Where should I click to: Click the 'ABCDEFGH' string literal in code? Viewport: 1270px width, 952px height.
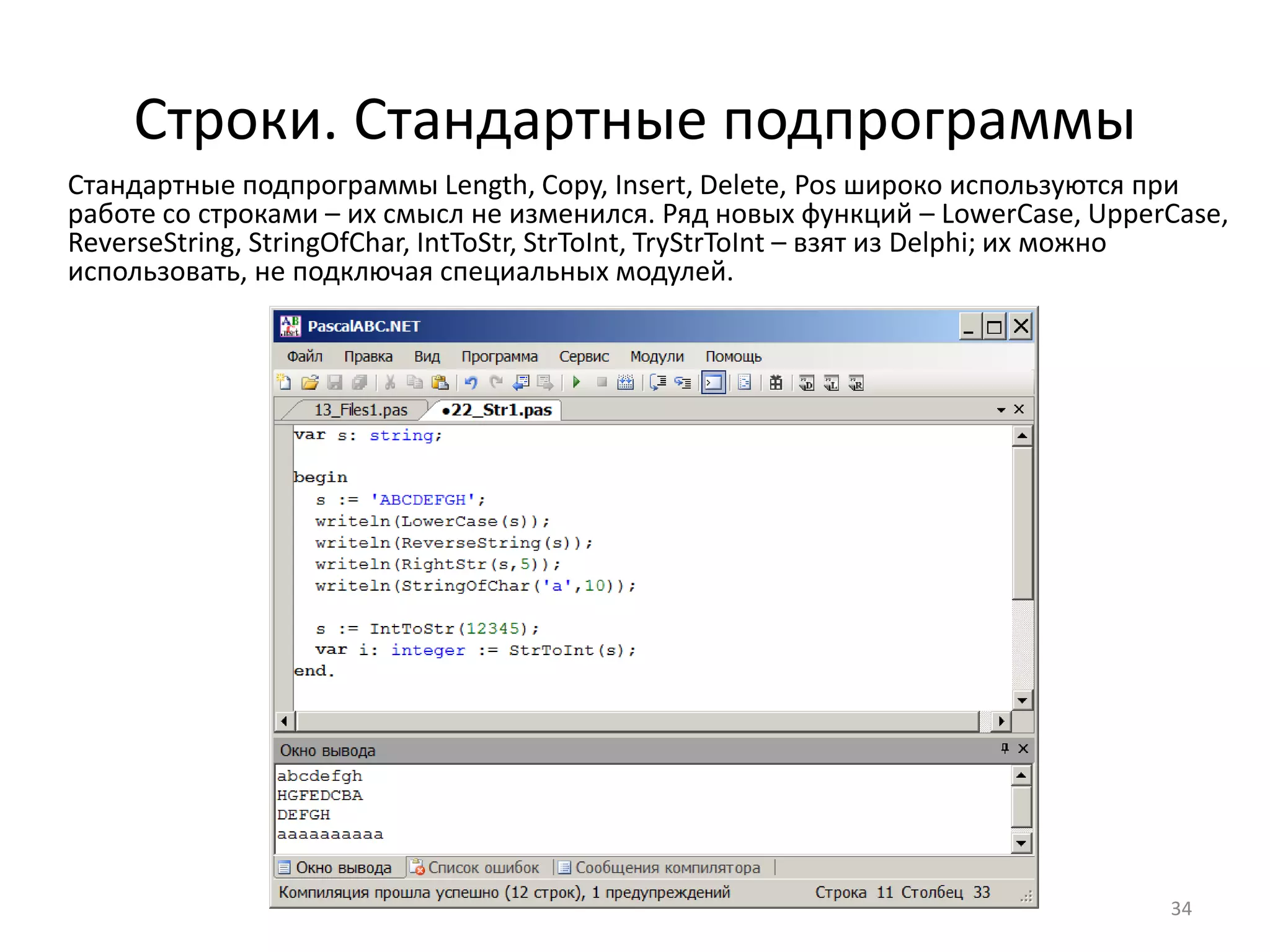422,500
